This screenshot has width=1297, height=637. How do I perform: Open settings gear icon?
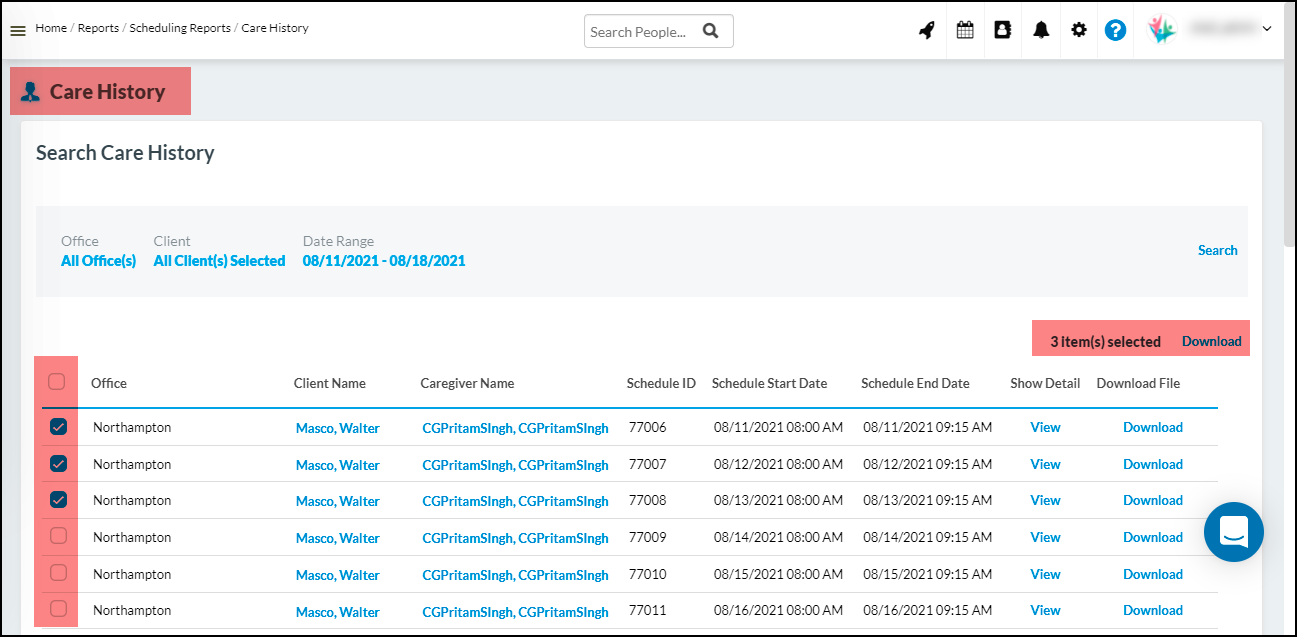pyautogui.click(x=1078, y=30)
